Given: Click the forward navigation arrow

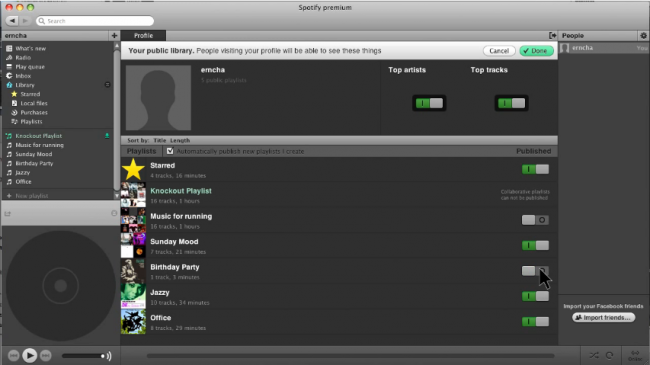Looking at the screenshot, I should pyautogui.click(x=25, y=20).
